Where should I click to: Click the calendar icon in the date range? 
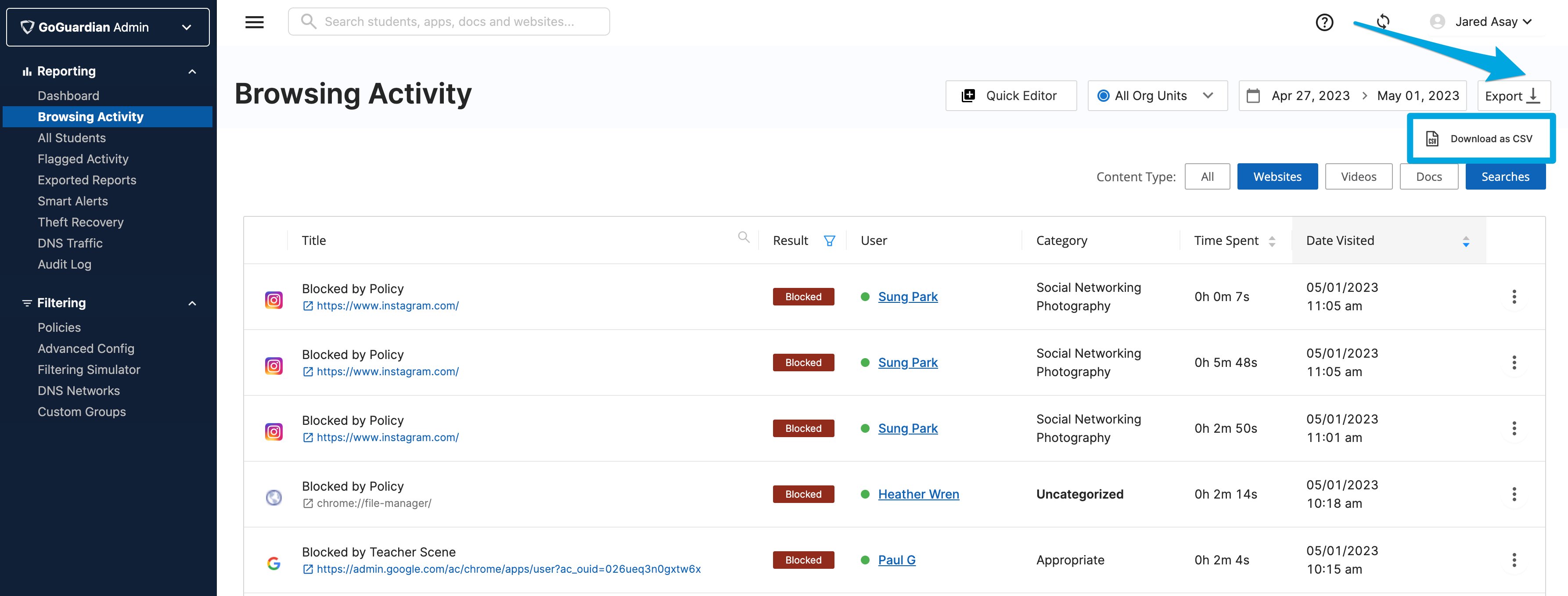(1253, 96)
